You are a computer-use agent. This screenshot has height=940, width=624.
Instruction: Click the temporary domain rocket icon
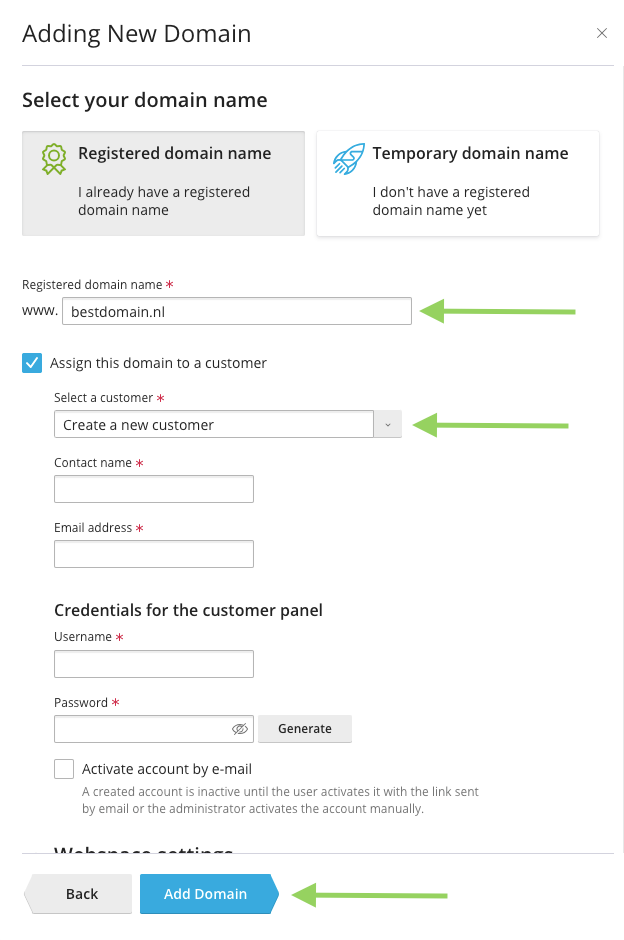click(x=348, y=159)
